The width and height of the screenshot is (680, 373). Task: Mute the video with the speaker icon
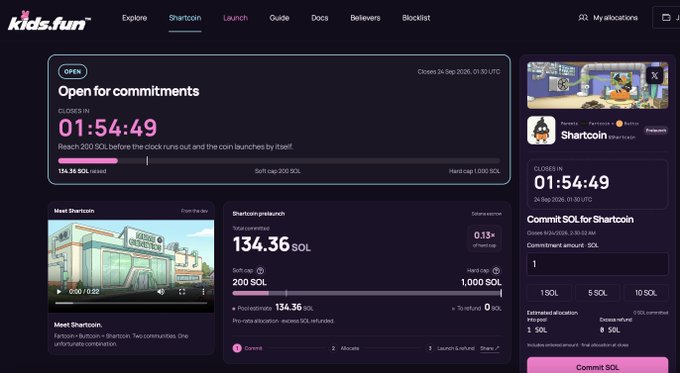point(161,291)
